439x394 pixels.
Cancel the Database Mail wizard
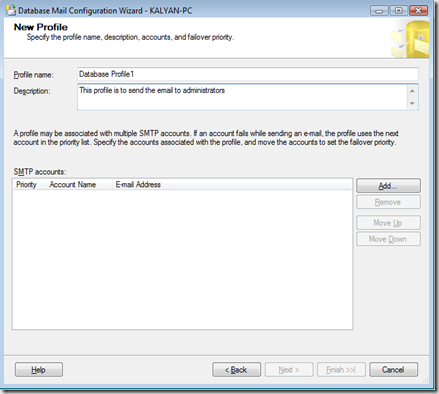(x=393, y=370)
